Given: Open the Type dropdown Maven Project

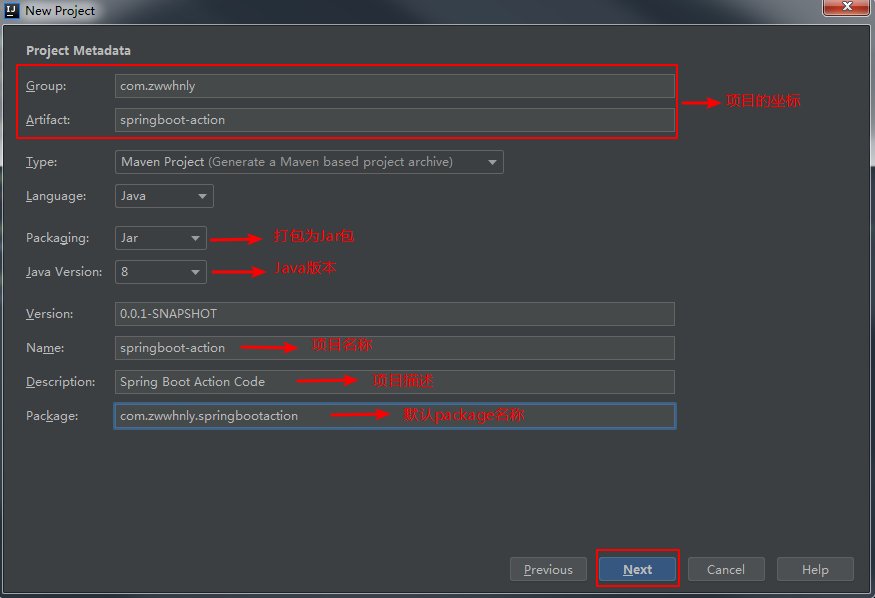Looking at the screenshot, I should pos(309,162).
